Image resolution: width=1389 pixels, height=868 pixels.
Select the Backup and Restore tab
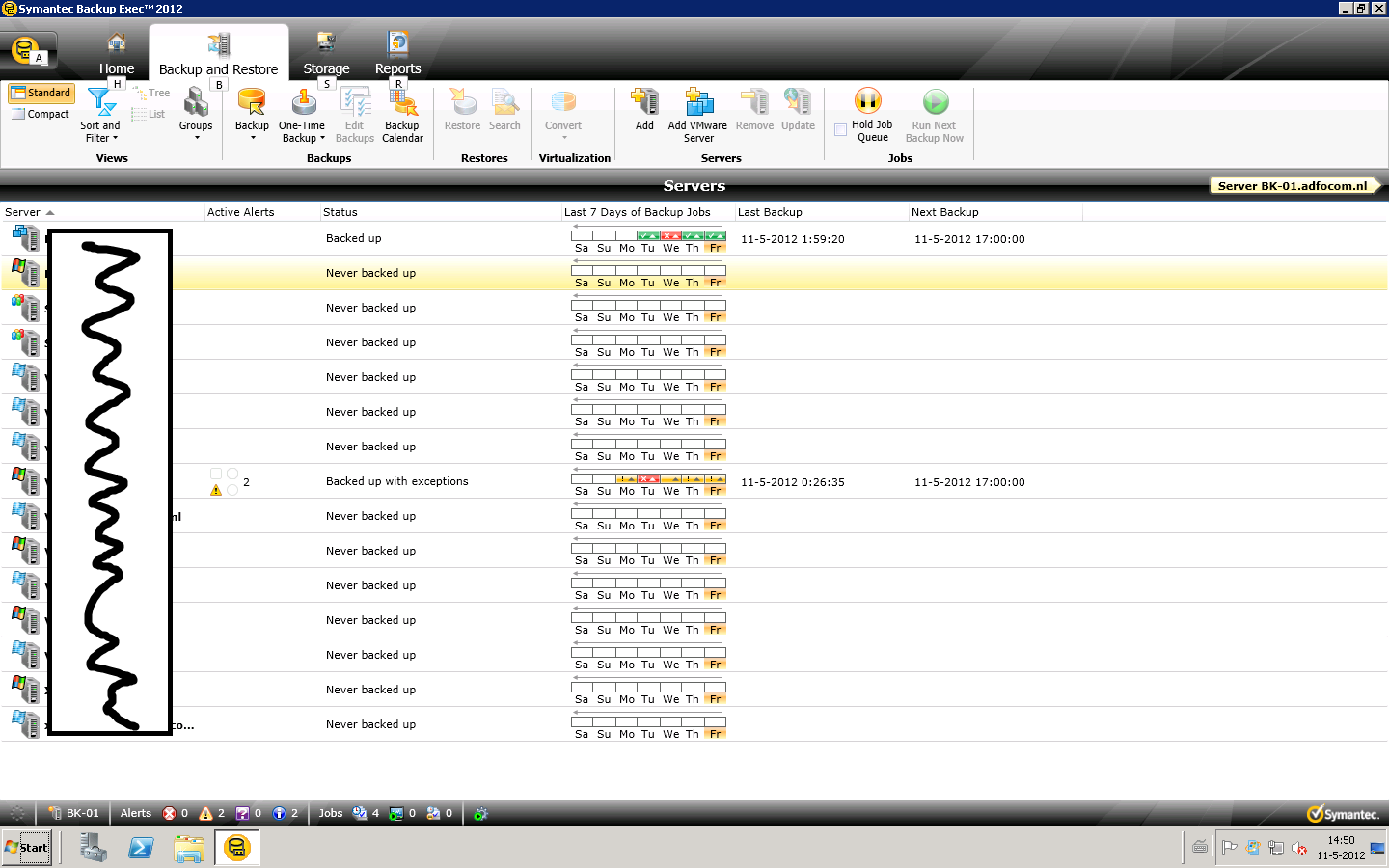point(218,54)
